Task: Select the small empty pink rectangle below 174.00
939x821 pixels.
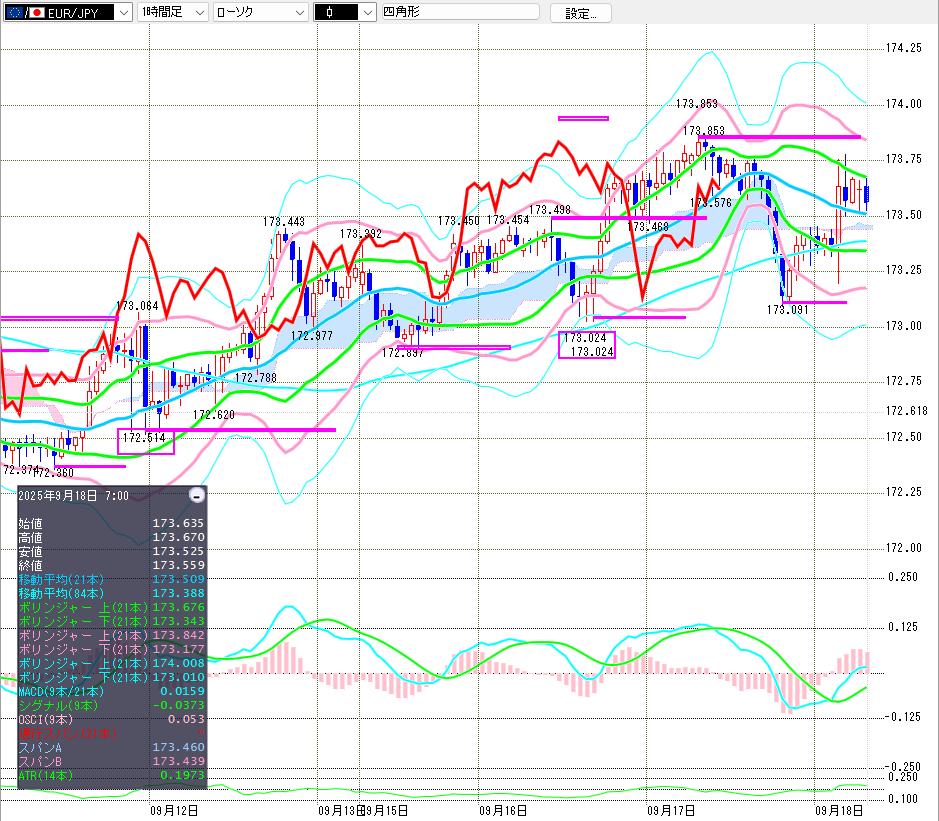Action: (583, 118)
